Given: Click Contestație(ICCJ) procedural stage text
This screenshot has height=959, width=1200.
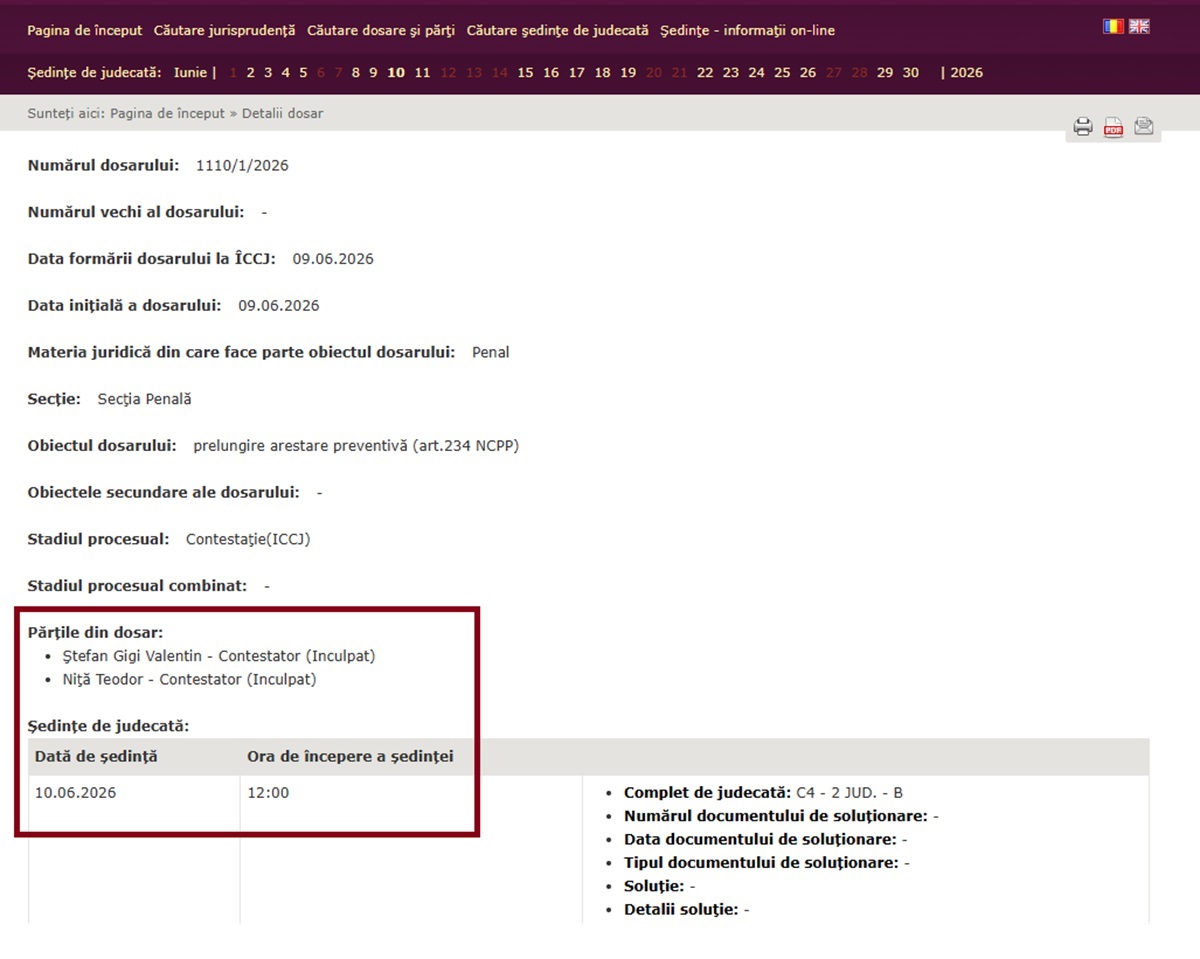Looking at the screenshot, I should tap(248, 540).
